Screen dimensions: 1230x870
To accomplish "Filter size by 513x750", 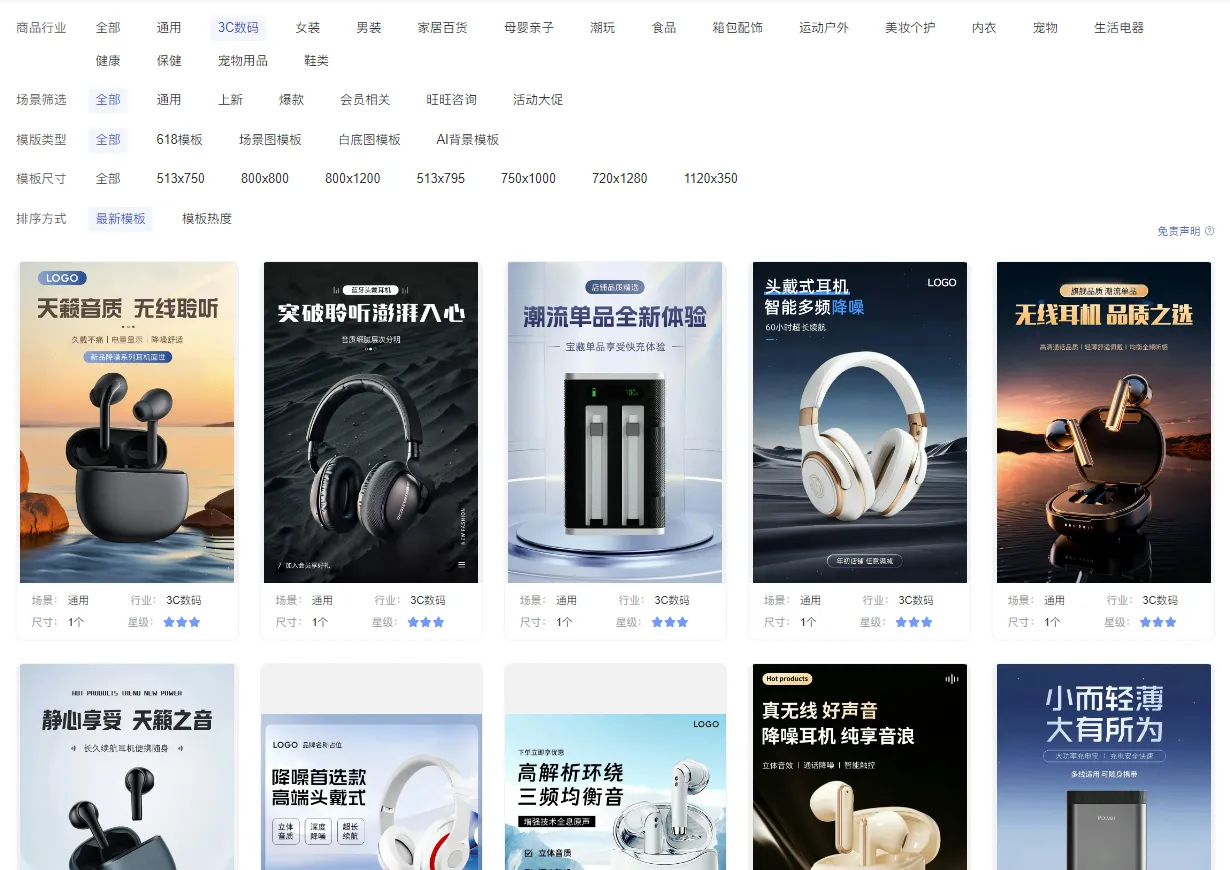I will [181, 179].
